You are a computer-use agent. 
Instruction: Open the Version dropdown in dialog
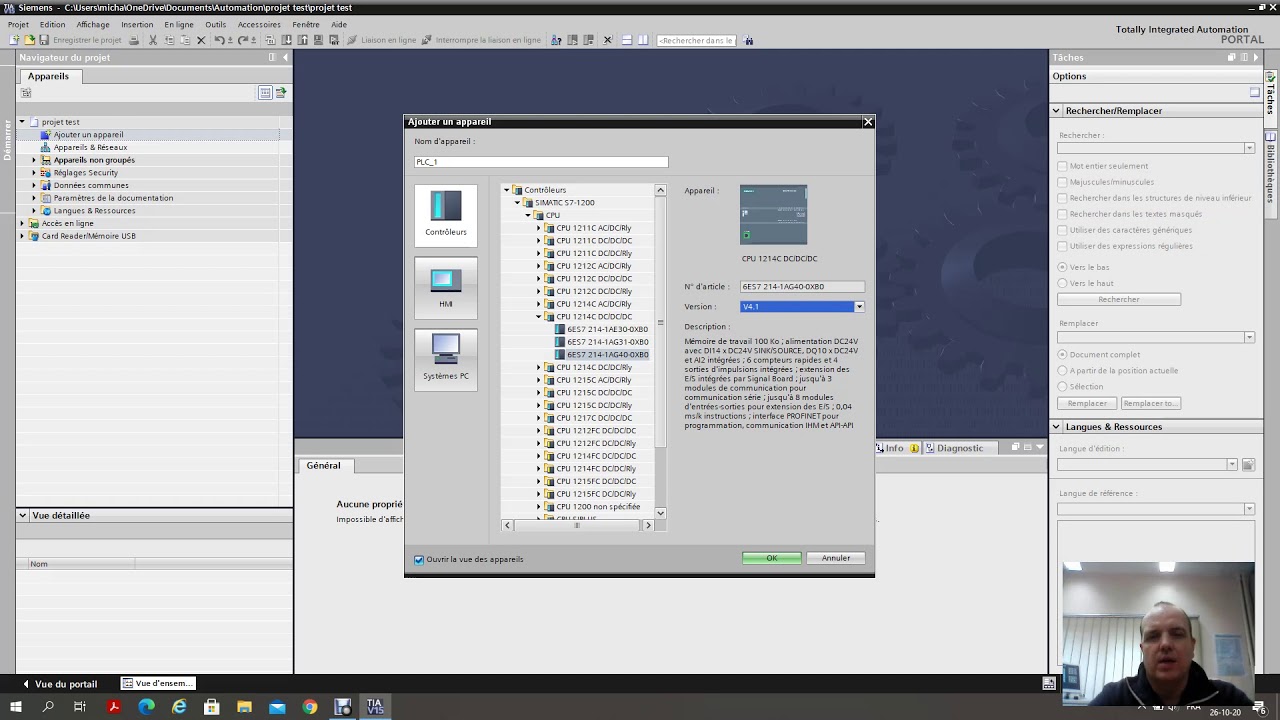(x=859, y=307)
